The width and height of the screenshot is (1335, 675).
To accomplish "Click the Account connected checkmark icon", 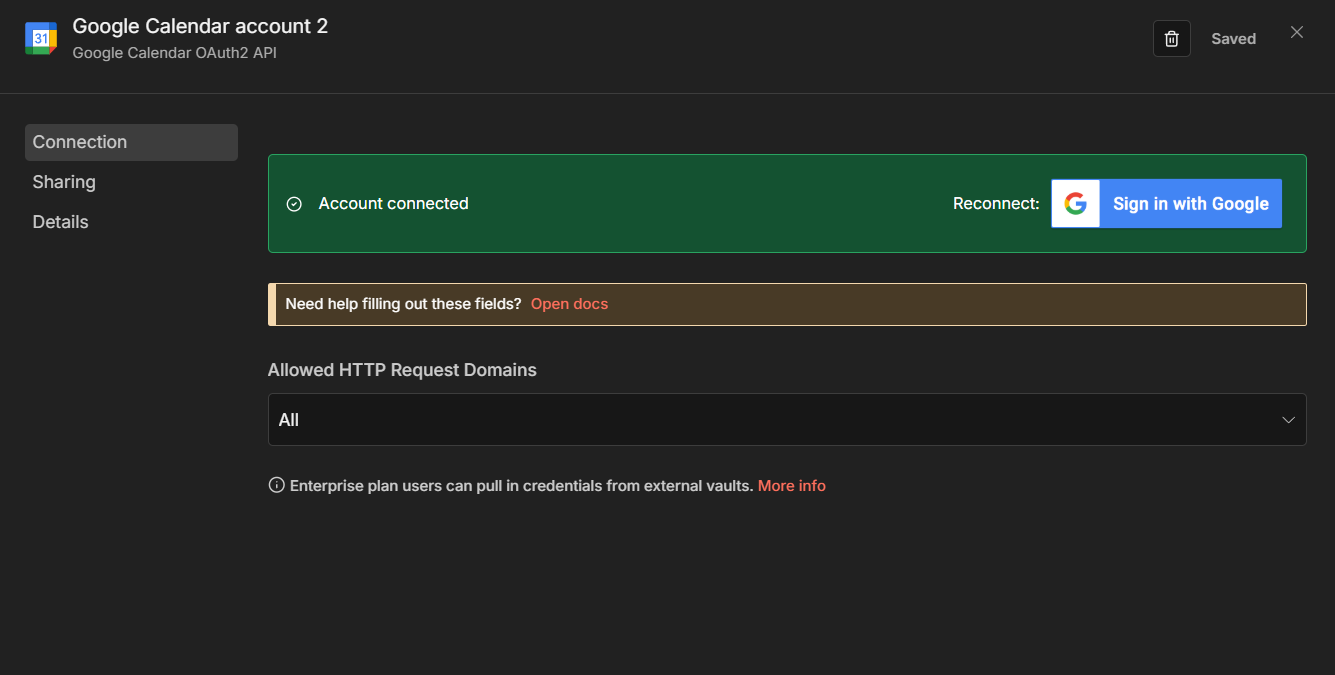I will (294, 204).
